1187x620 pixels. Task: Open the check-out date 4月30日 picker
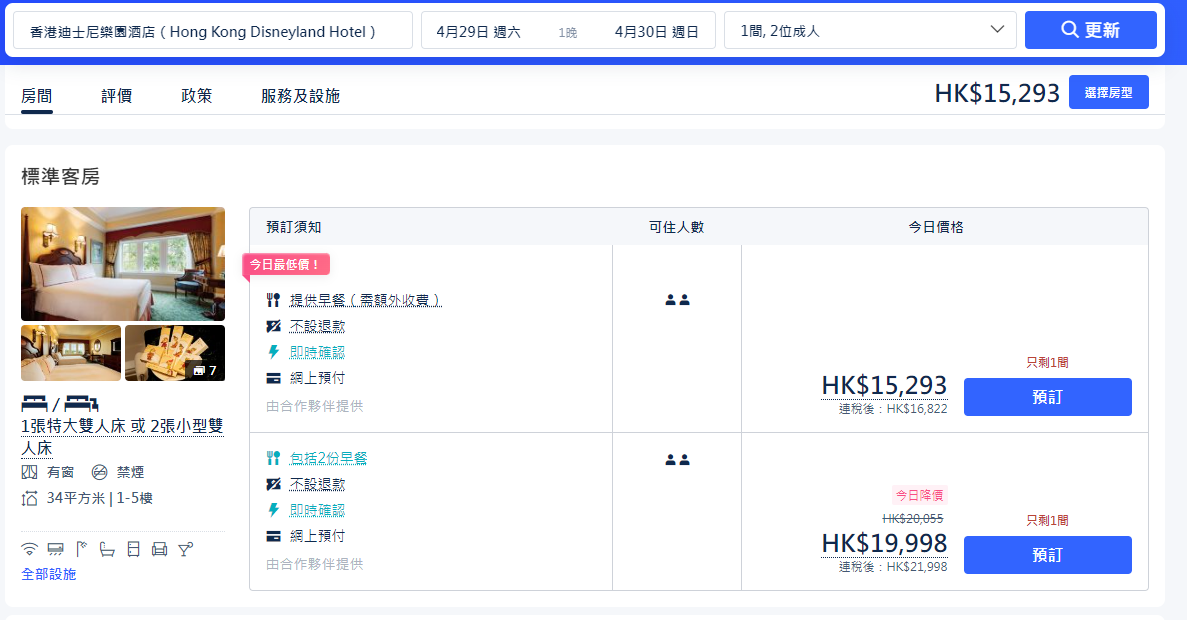click(656, 32)
